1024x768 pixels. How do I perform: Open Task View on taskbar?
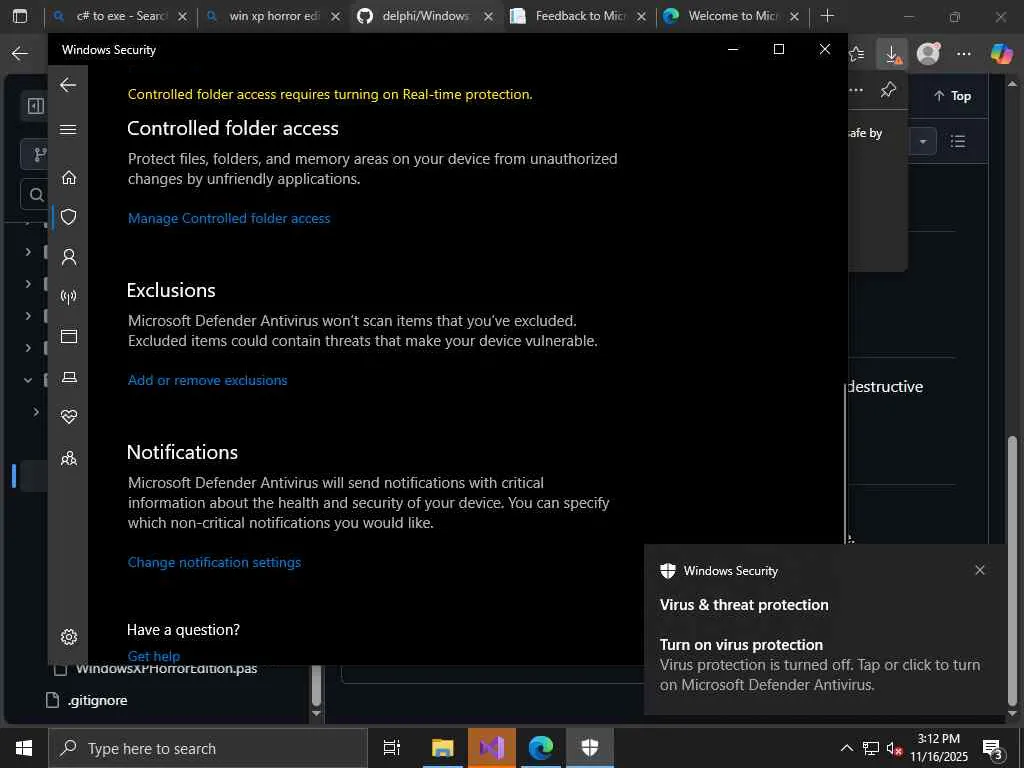click(392, 748)
